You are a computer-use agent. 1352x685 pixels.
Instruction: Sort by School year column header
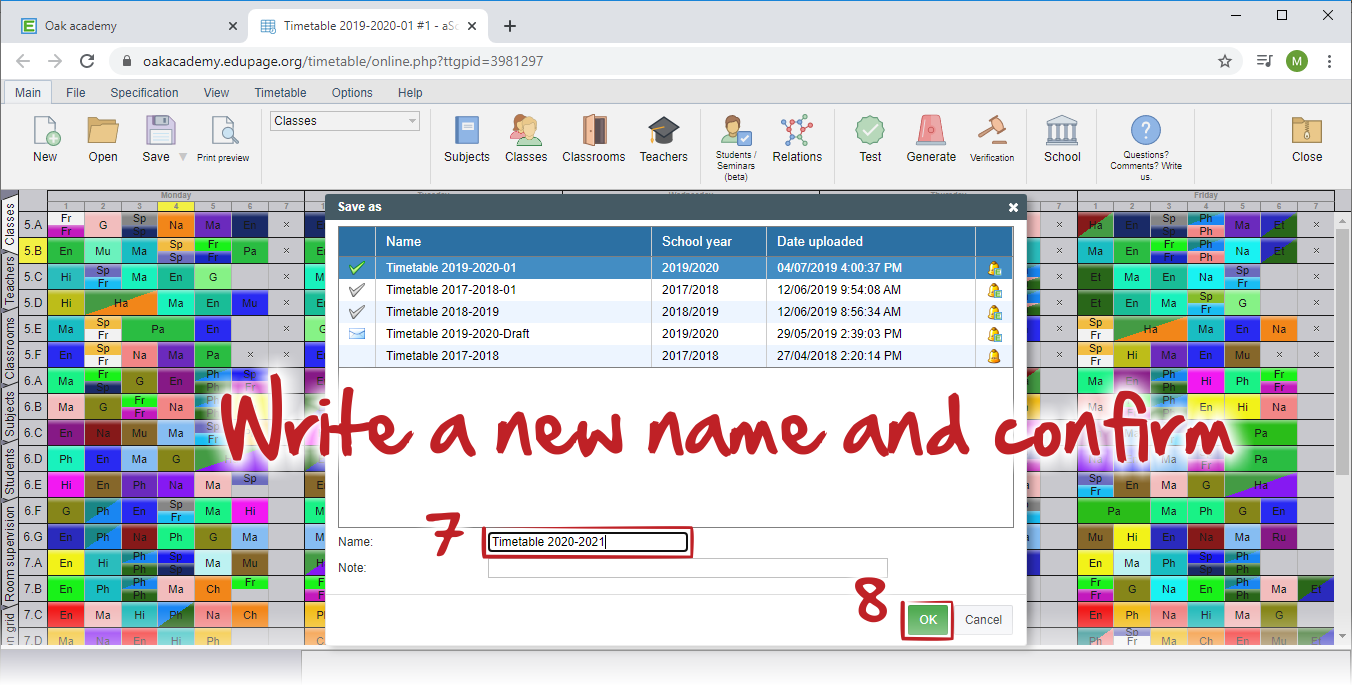(x=708, y=241)
